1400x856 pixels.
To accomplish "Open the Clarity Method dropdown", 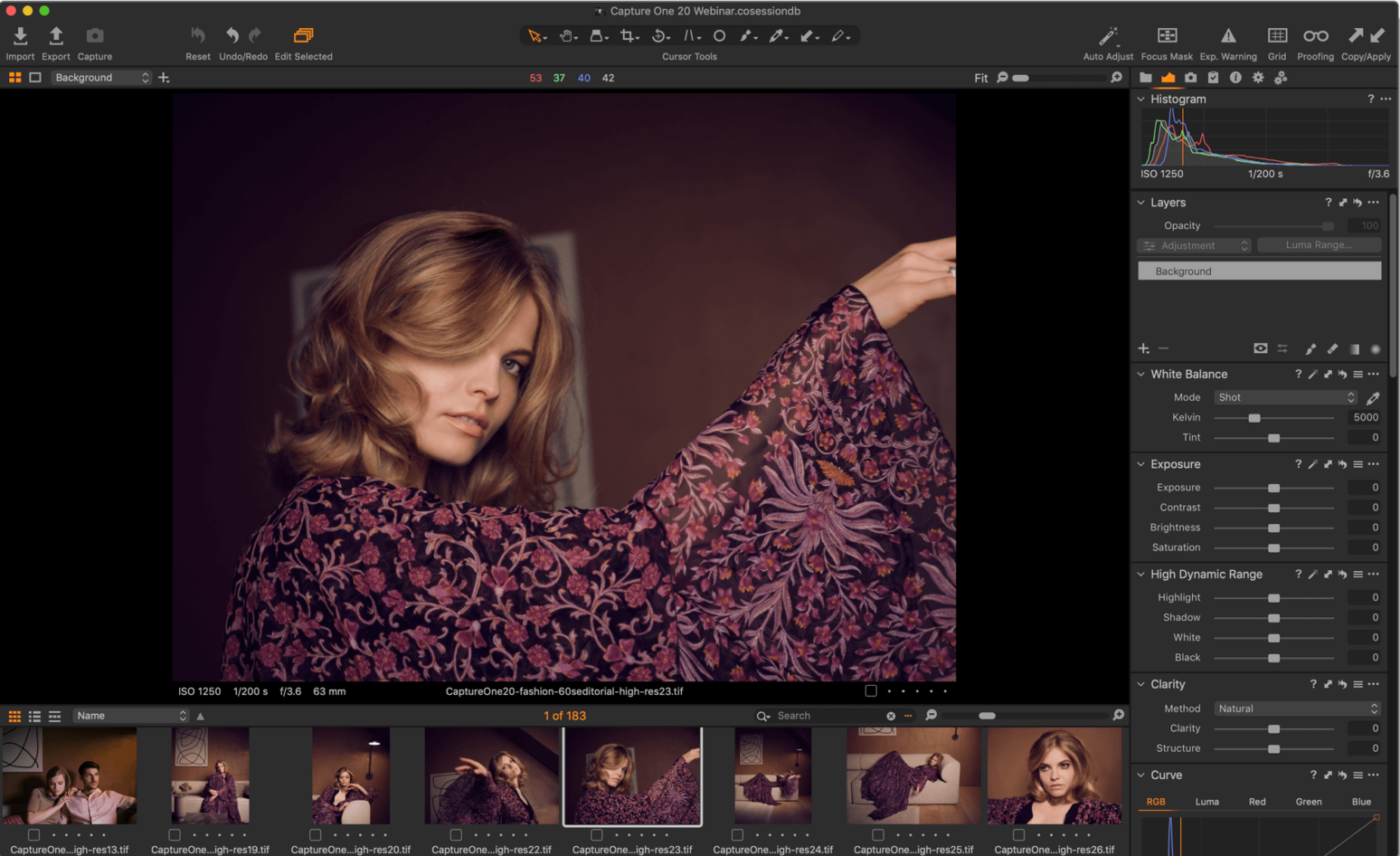I will pyautogui.click(x=1296, y=709).
